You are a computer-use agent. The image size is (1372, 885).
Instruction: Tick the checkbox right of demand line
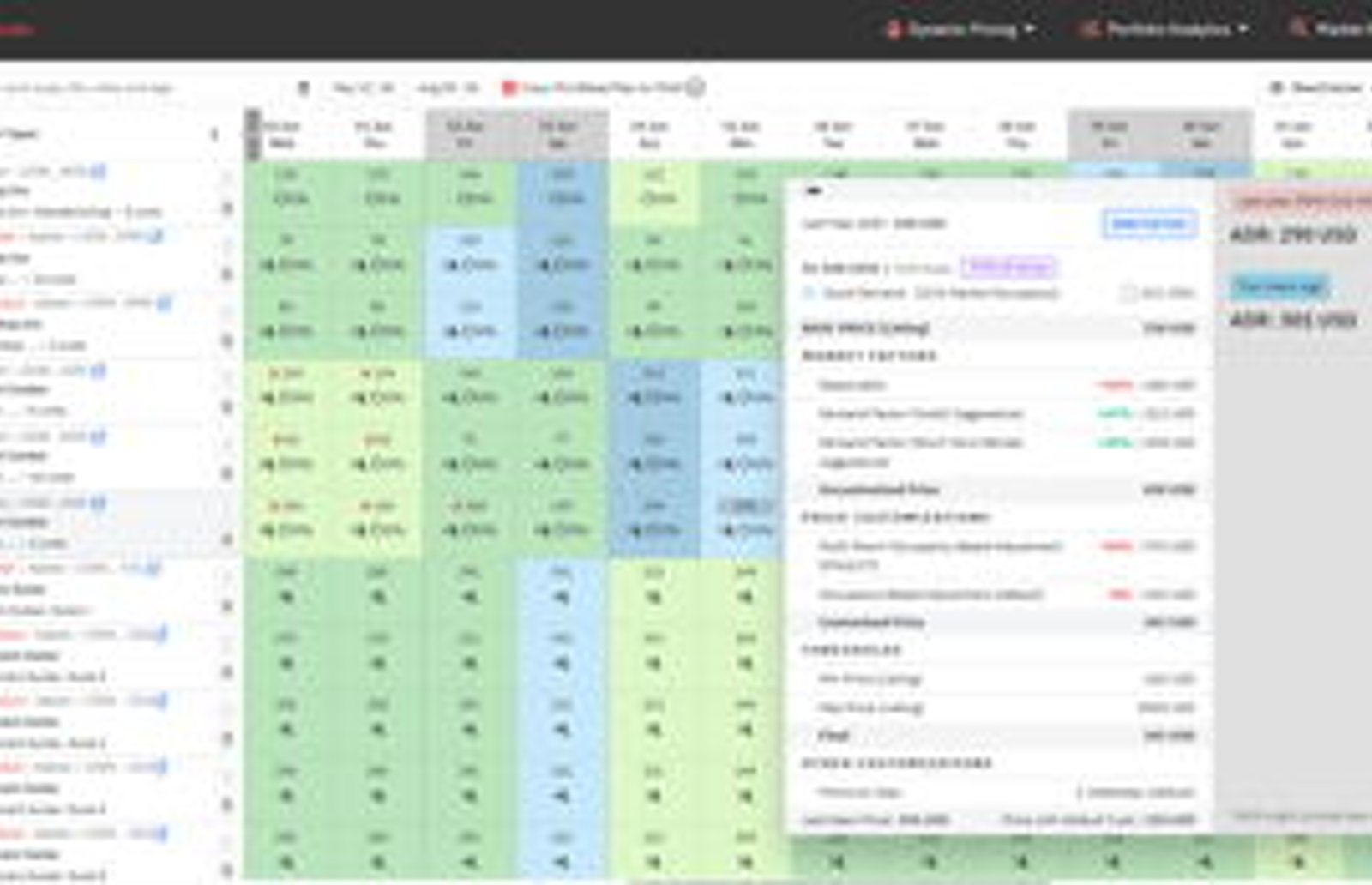[x=1128, y=293]
